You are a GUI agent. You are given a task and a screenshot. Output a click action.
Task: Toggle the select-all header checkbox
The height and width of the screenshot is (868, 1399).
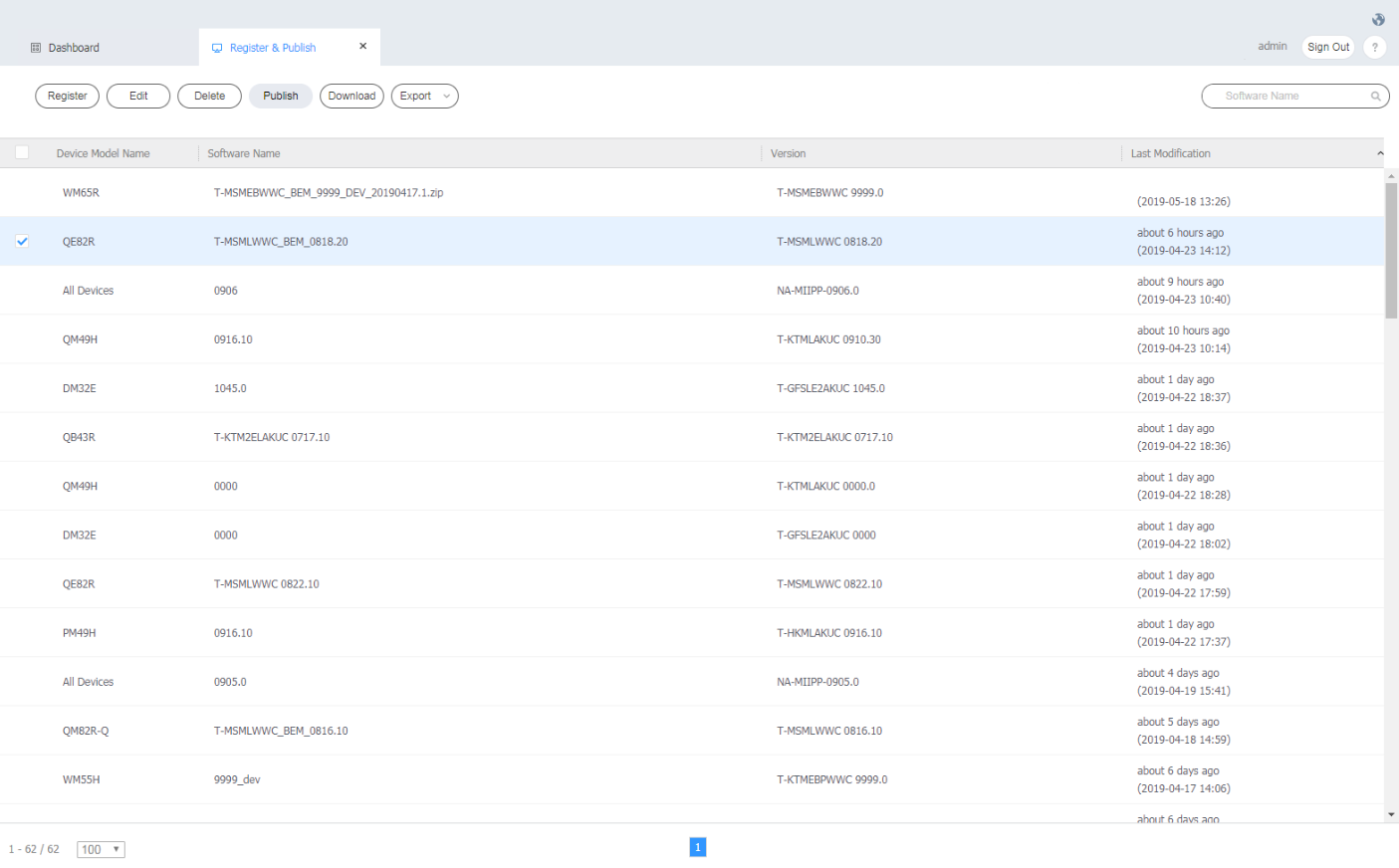[x=22, y=152]
